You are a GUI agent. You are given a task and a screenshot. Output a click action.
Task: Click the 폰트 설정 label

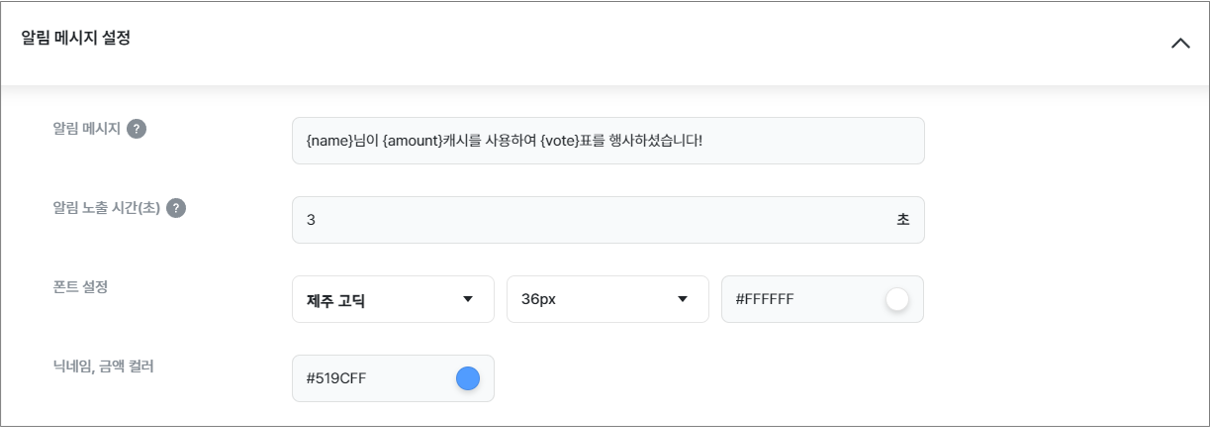coord(80,287)
